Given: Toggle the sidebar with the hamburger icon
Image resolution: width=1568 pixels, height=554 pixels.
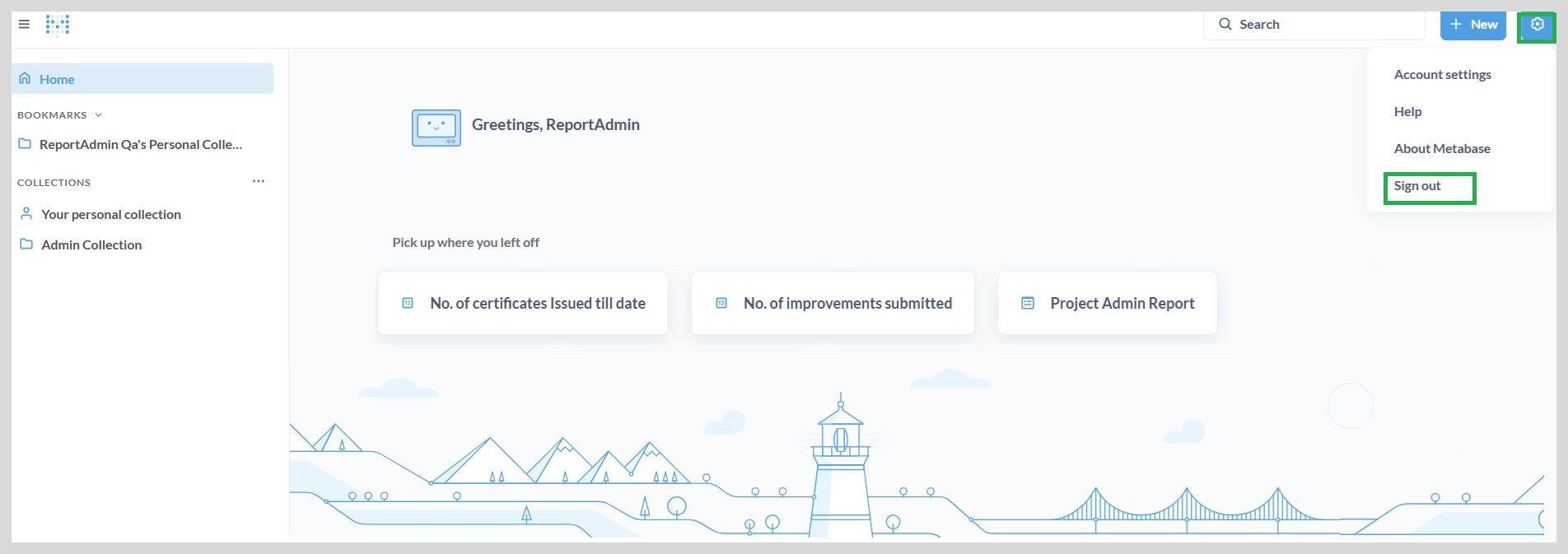Looking at the screenshot, I should coord(24,25).
